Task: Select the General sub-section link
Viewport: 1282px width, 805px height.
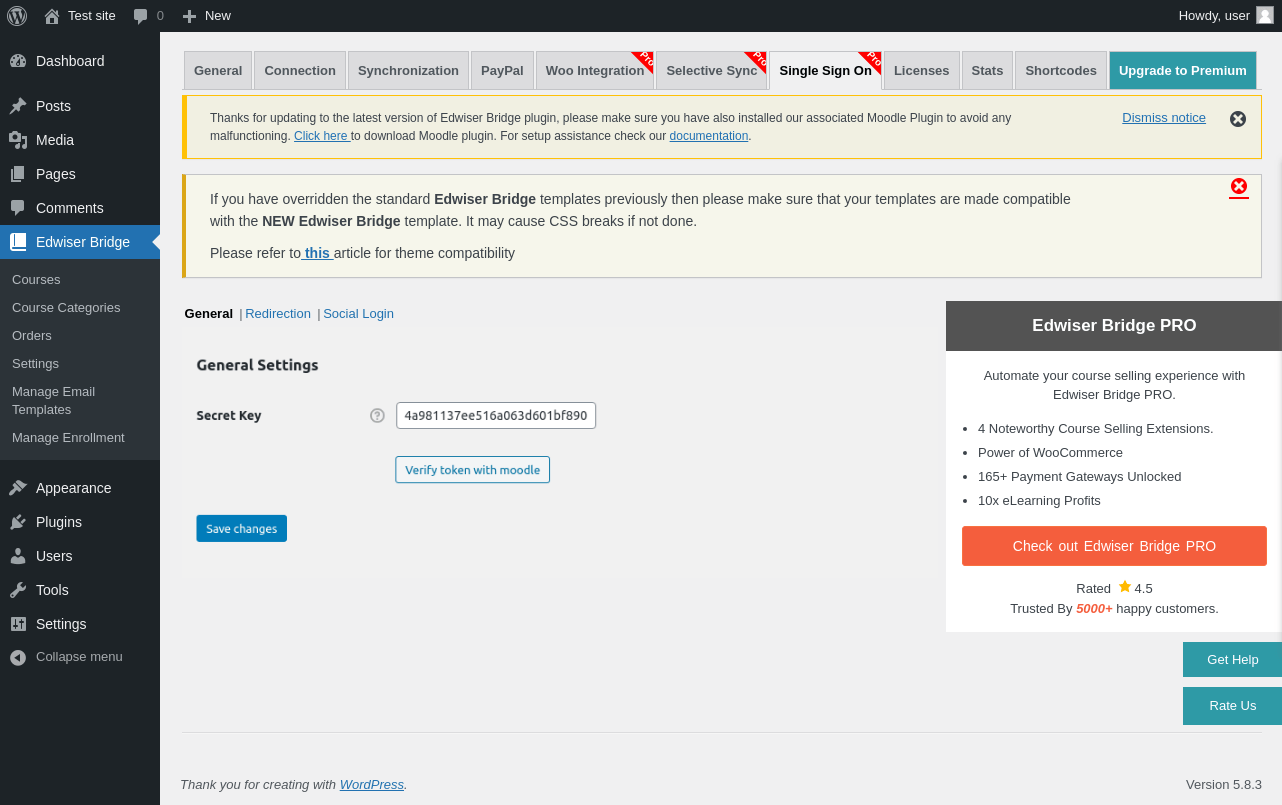Action: coord(209,313)
